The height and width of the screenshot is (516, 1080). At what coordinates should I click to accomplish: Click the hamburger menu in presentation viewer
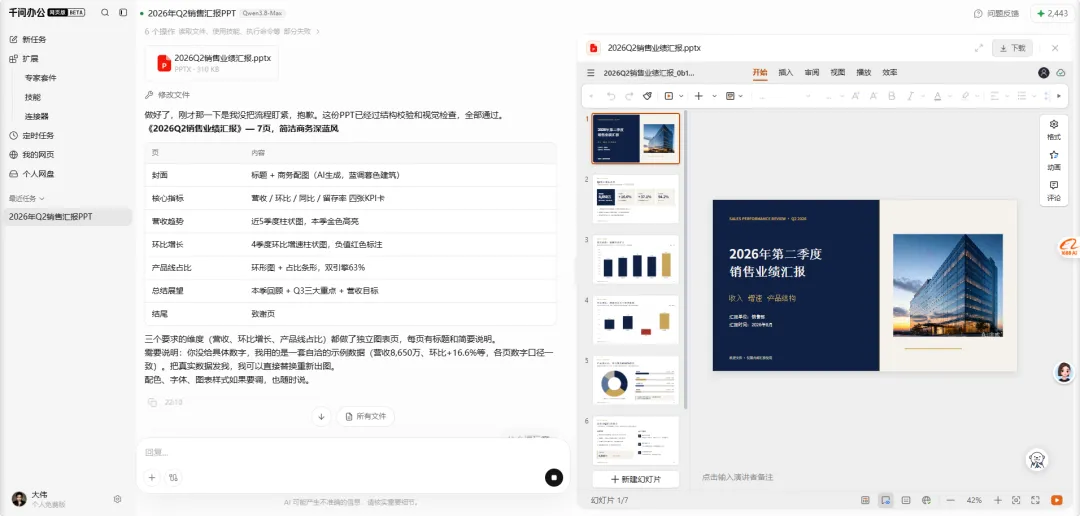(x=591, y=72)
